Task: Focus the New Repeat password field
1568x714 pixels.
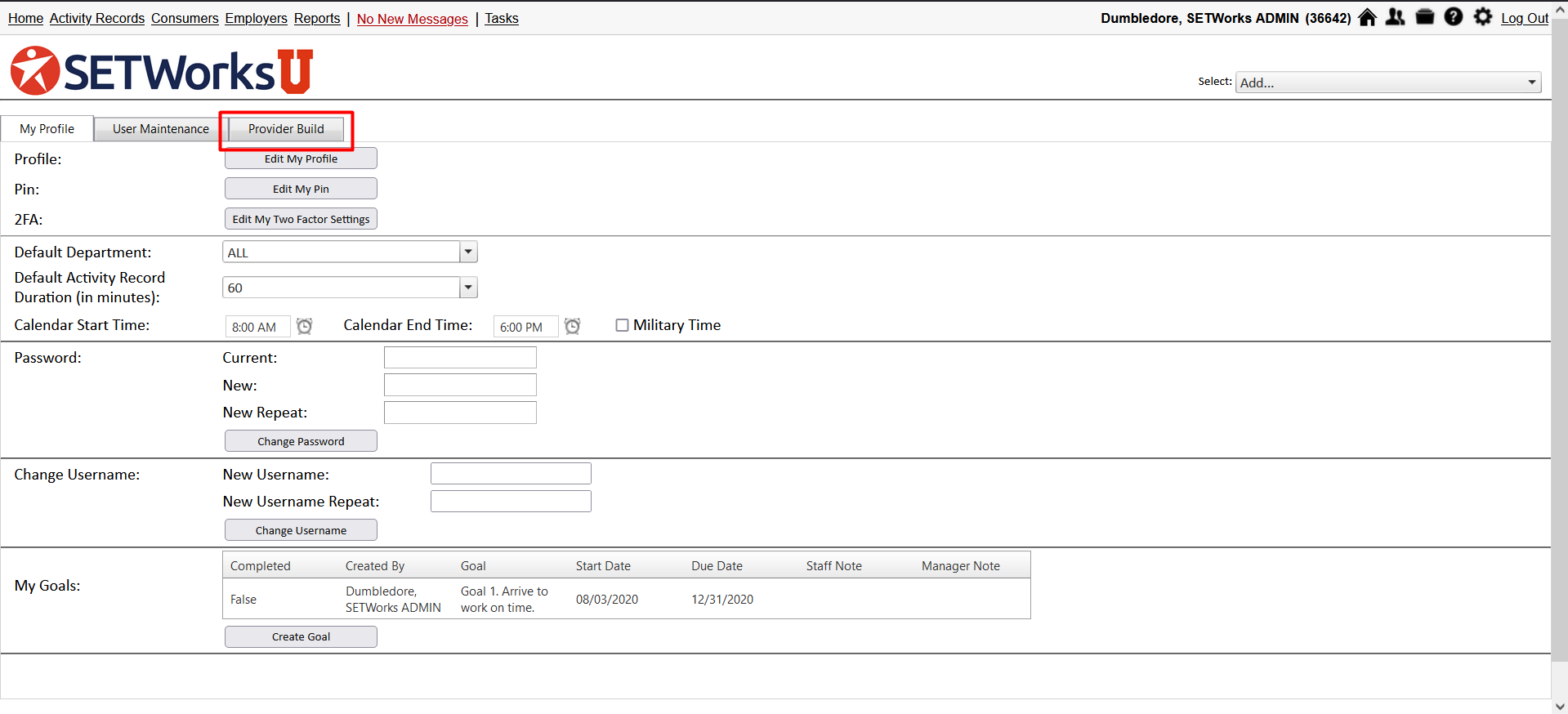Action: [x=460, y=413]
